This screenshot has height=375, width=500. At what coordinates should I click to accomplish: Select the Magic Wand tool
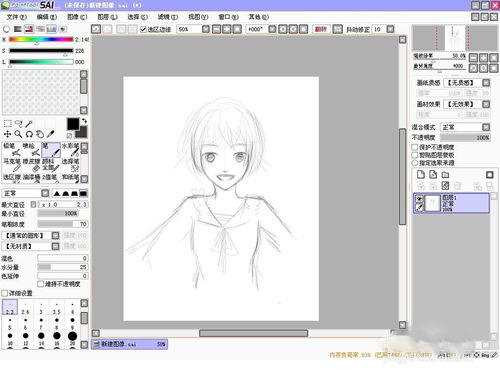29,124
